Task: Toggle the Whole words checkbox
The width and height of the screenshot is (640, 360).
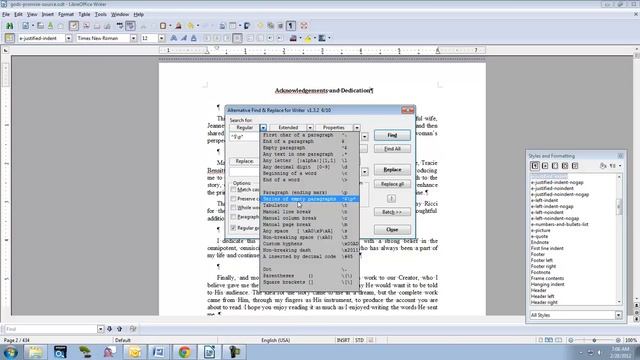Action: [233, 208]
